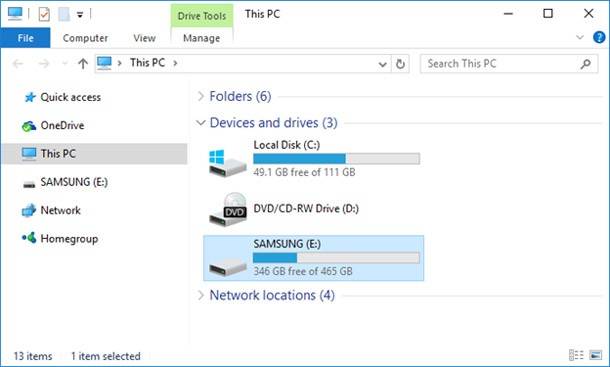The height and width of the screenshot is (367, 610).
Task: Collapse the ribbon with the chevron
Action: pyautogui.click(x=580, y=37)
